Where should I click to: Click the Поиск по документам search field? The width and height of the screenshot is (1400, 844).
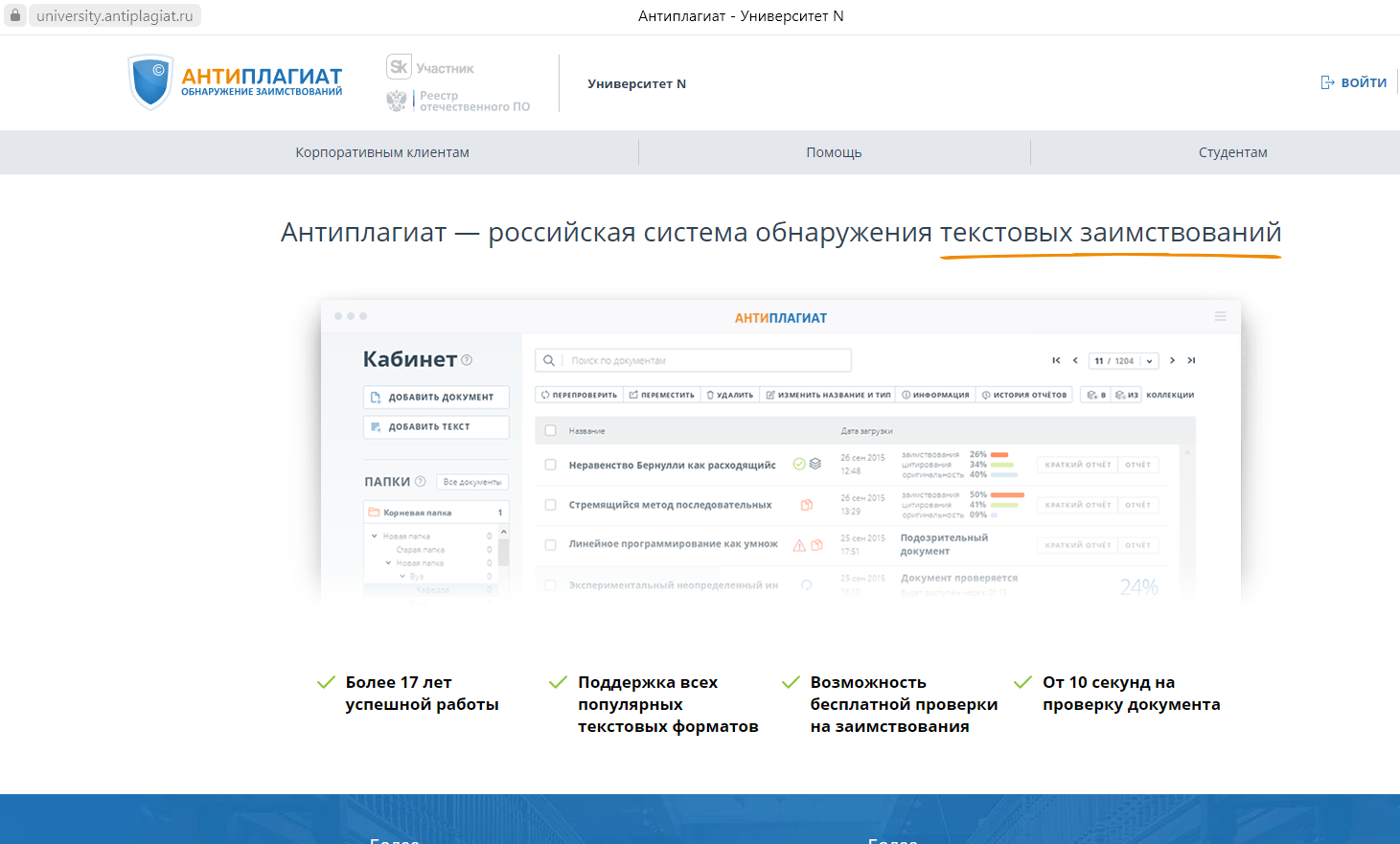693,360
